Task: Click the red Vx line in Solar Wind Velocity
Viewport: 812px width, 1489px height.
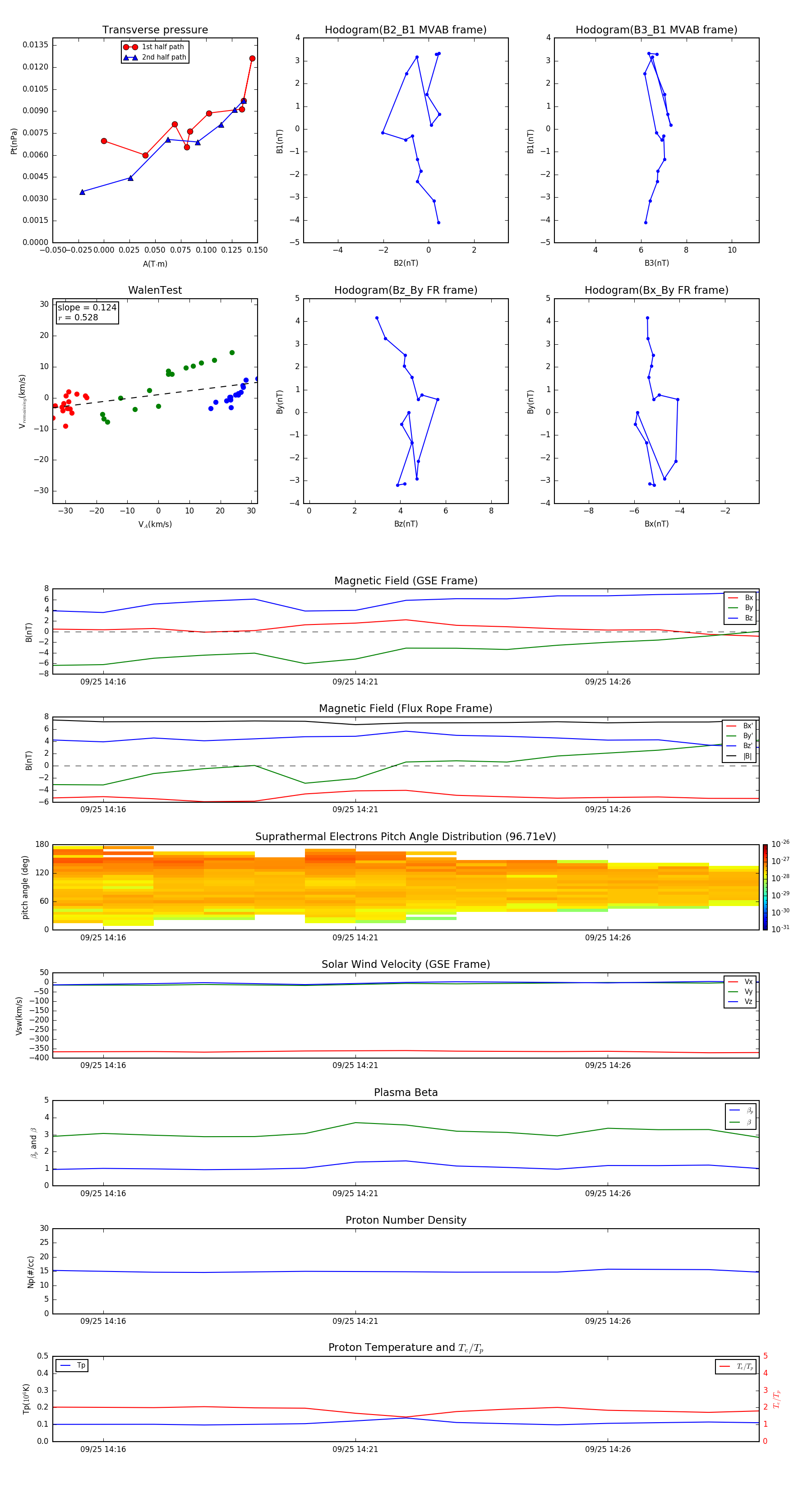Action: [406, 1051]
